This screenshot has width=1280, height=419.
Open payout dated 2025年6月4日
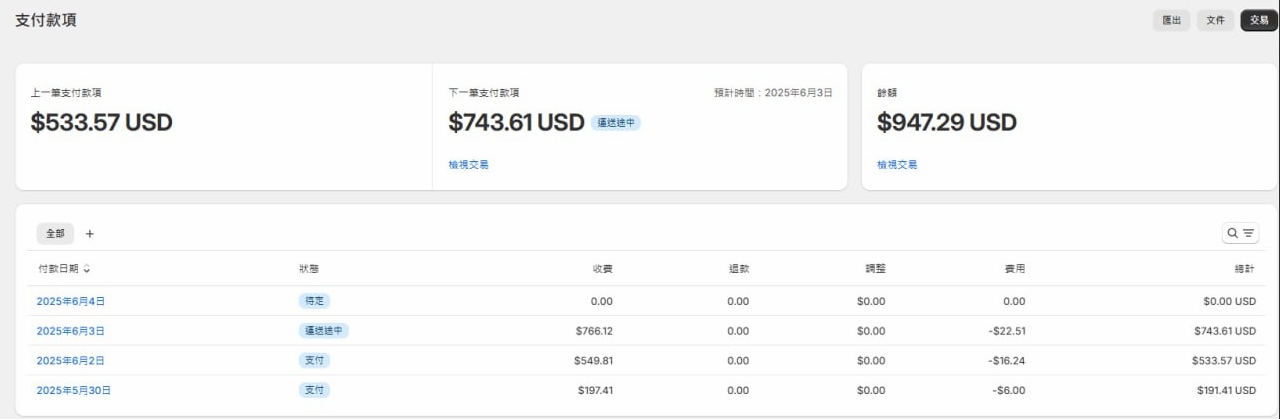click(71, 301)
